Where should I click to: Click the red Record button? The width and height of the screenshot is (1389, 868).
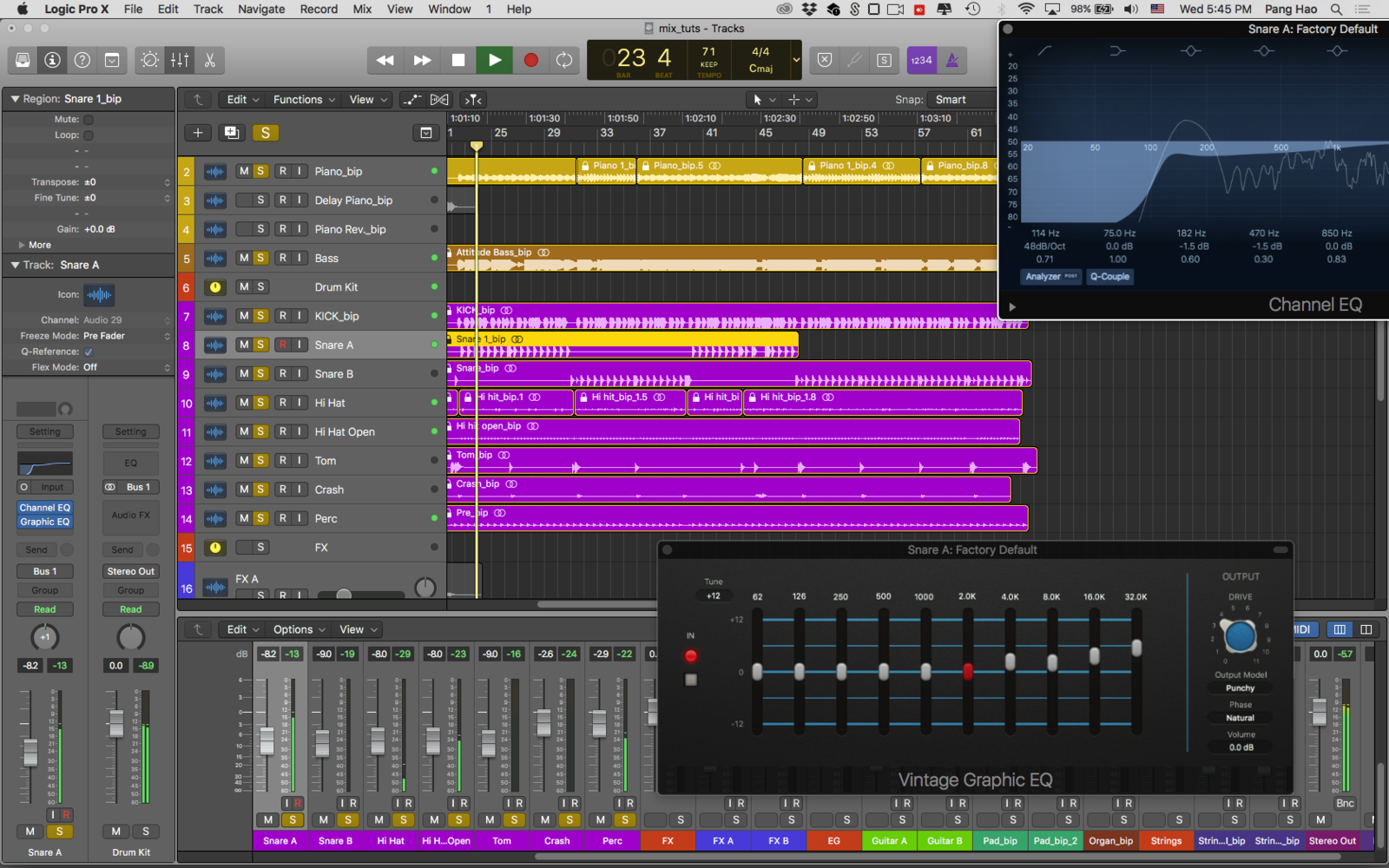point(531,60)
